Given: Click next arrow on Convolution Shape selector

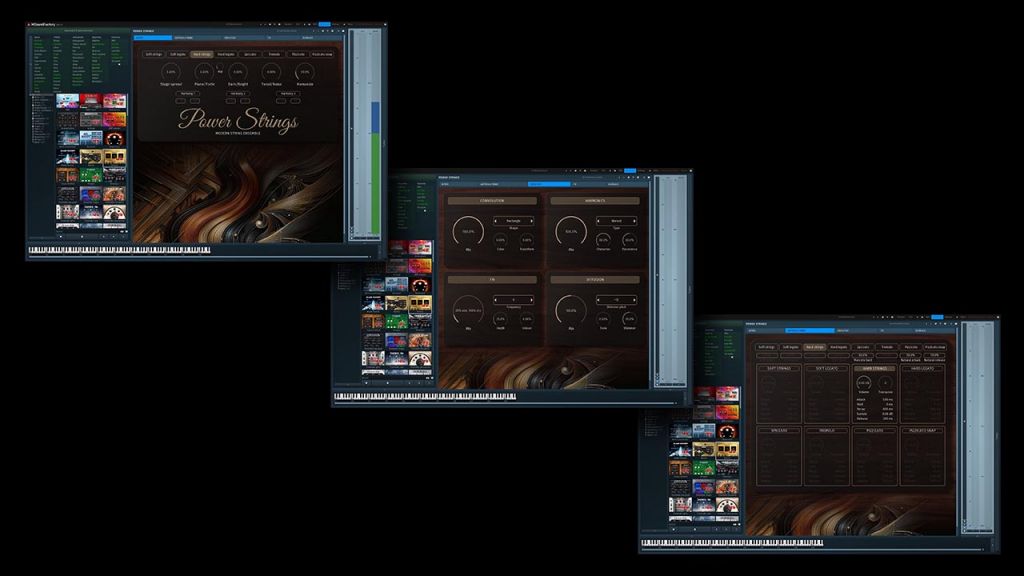Looking at the screenshot, I should [532, 221].
